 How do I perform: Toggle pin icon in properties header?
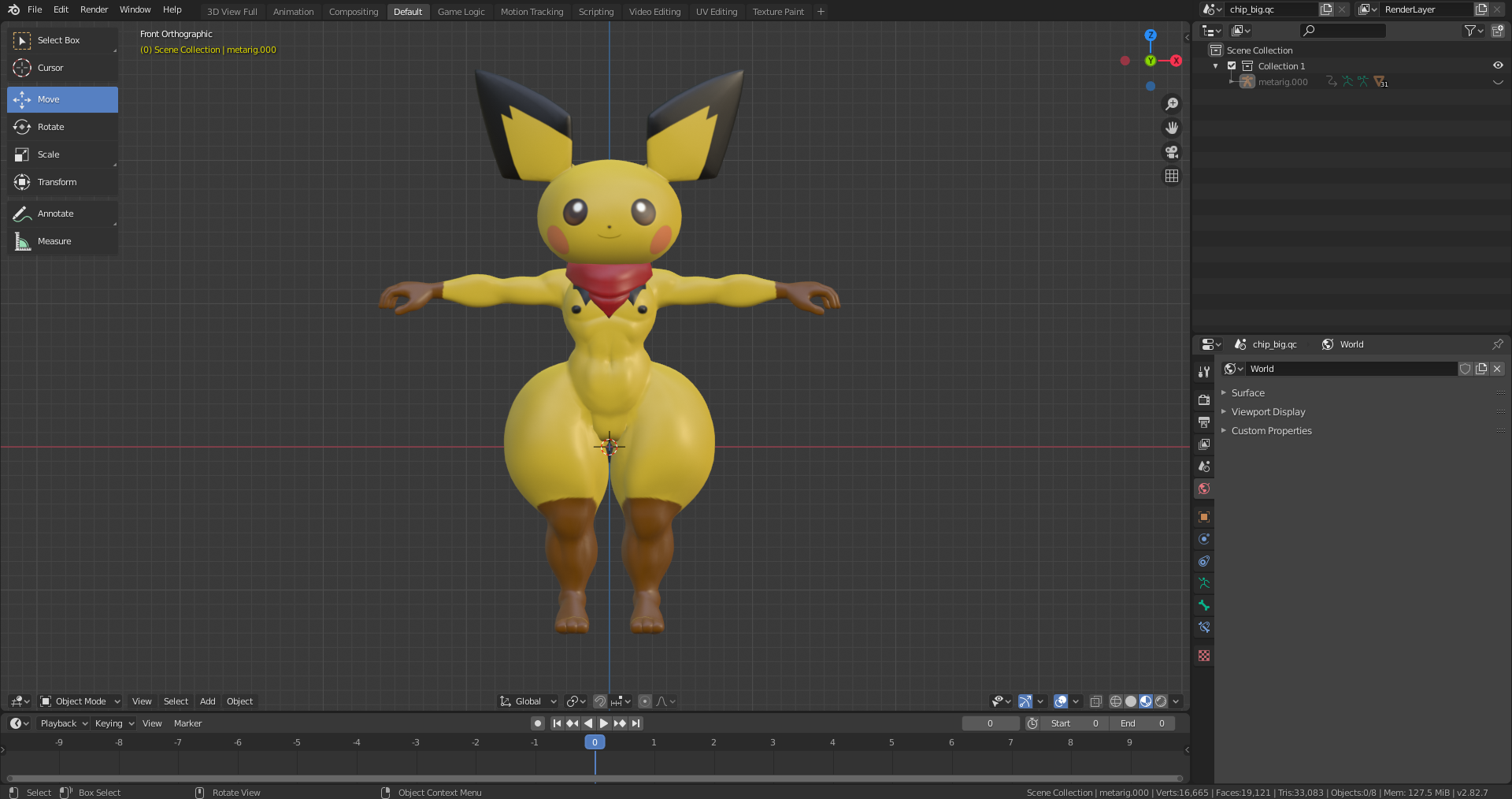pos(1497,344)
